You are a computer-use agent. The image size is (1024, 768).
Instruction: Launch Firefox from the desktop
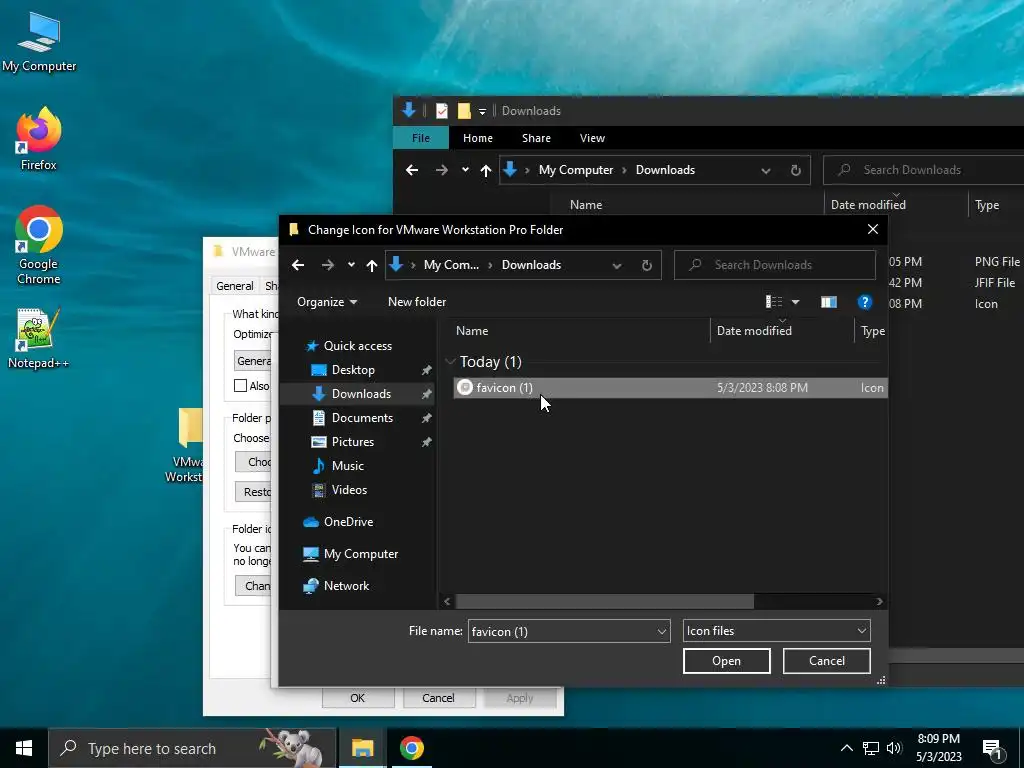(x=39, y=139)
